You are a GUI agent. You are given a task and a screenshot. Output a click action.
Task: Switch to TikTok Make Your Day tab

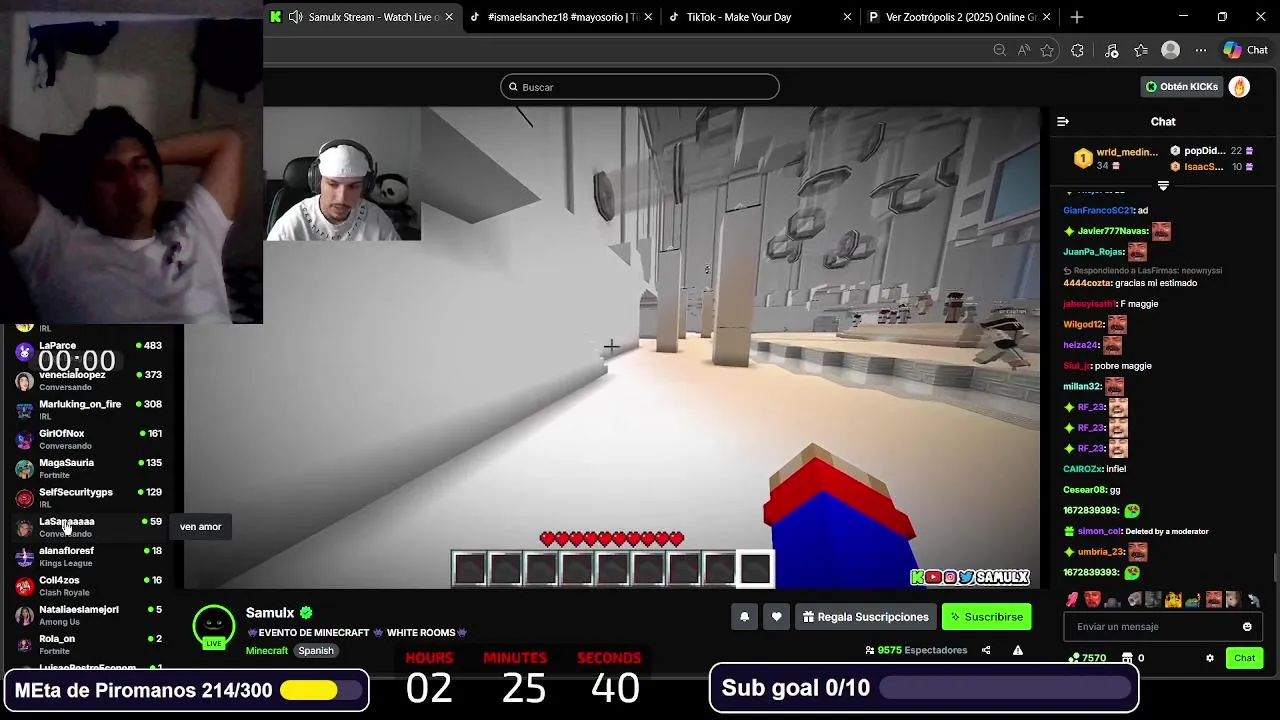(x=759, y=17)
